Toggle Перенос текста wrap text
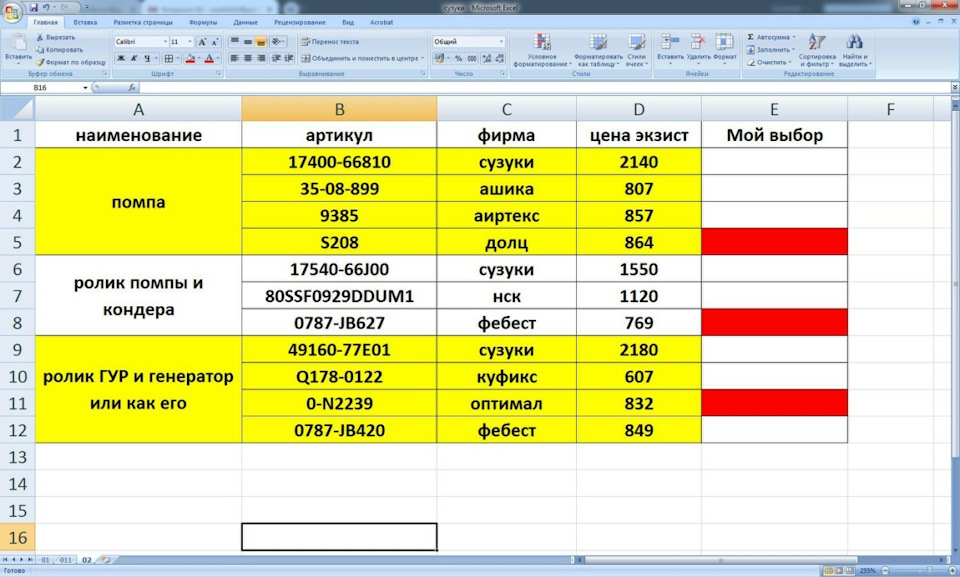This screenshot has width=960, height=577. click(x=330, y=42)
